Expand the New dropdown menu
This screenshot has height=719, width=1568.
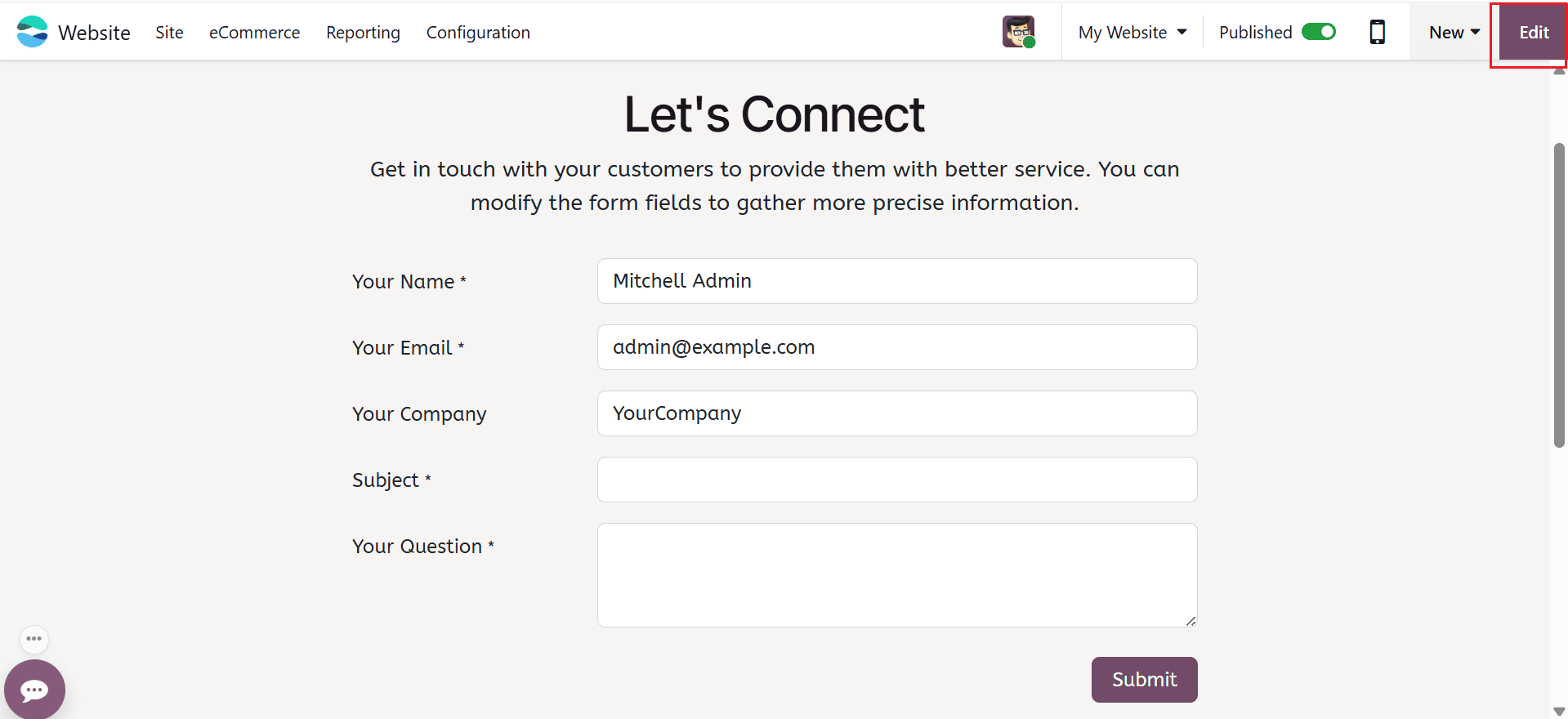[1453, 32]
